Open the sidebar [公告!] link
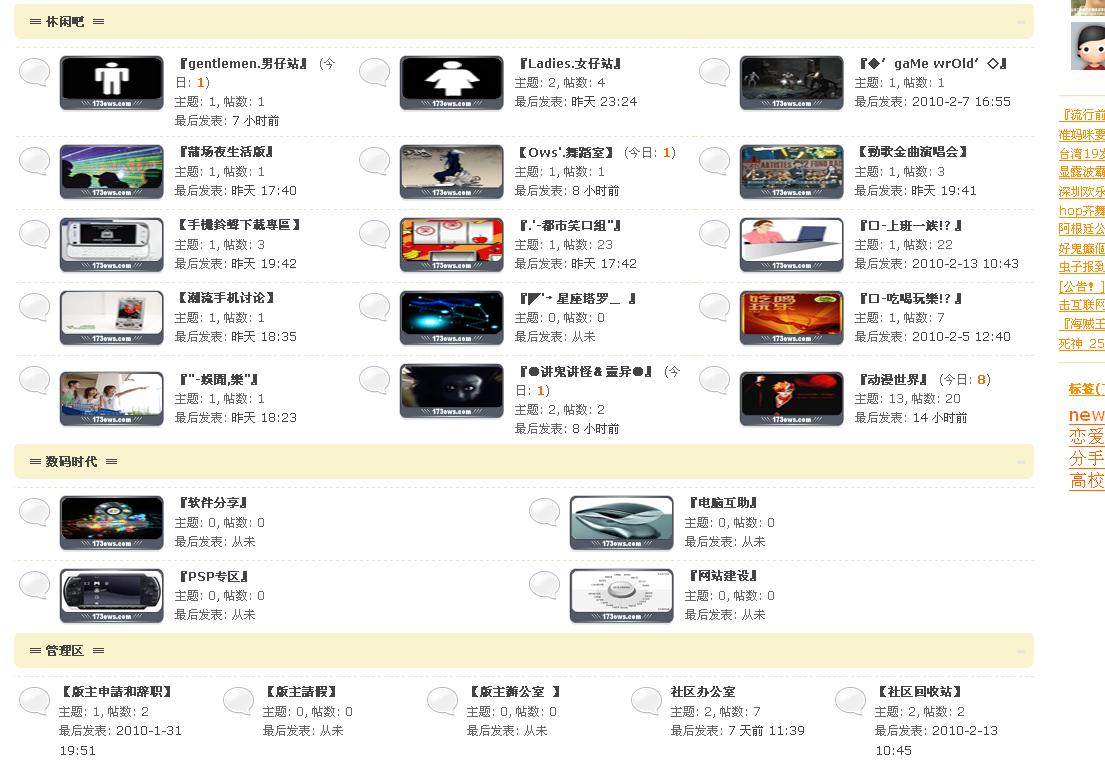1105x761 pixels. (1082, 287)
